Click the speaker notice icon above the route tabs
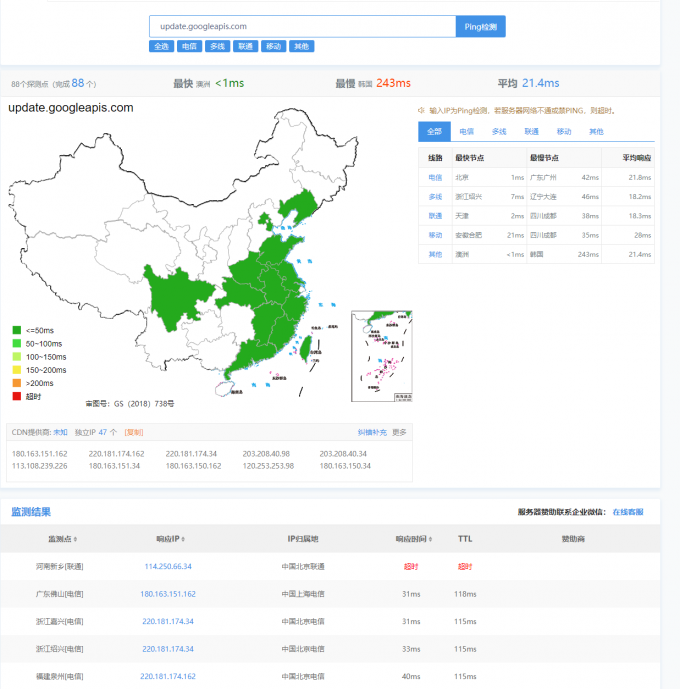This screenshot has width=680, height=689. coord(421,110)
